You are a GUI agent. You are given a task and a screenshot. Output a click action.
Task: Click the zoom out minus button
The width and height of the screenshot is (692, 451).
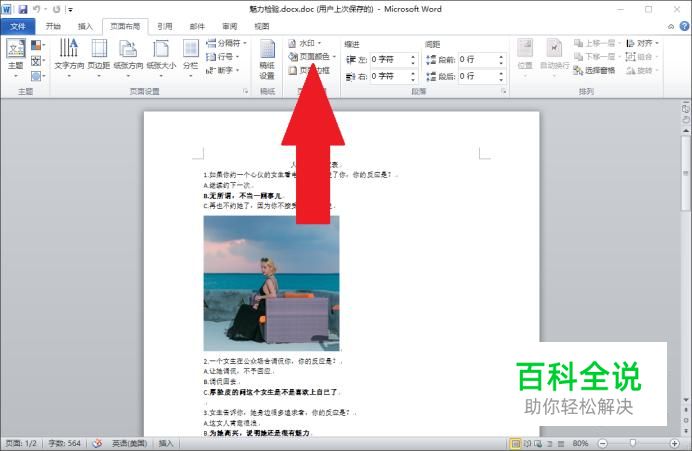[603, 443]
